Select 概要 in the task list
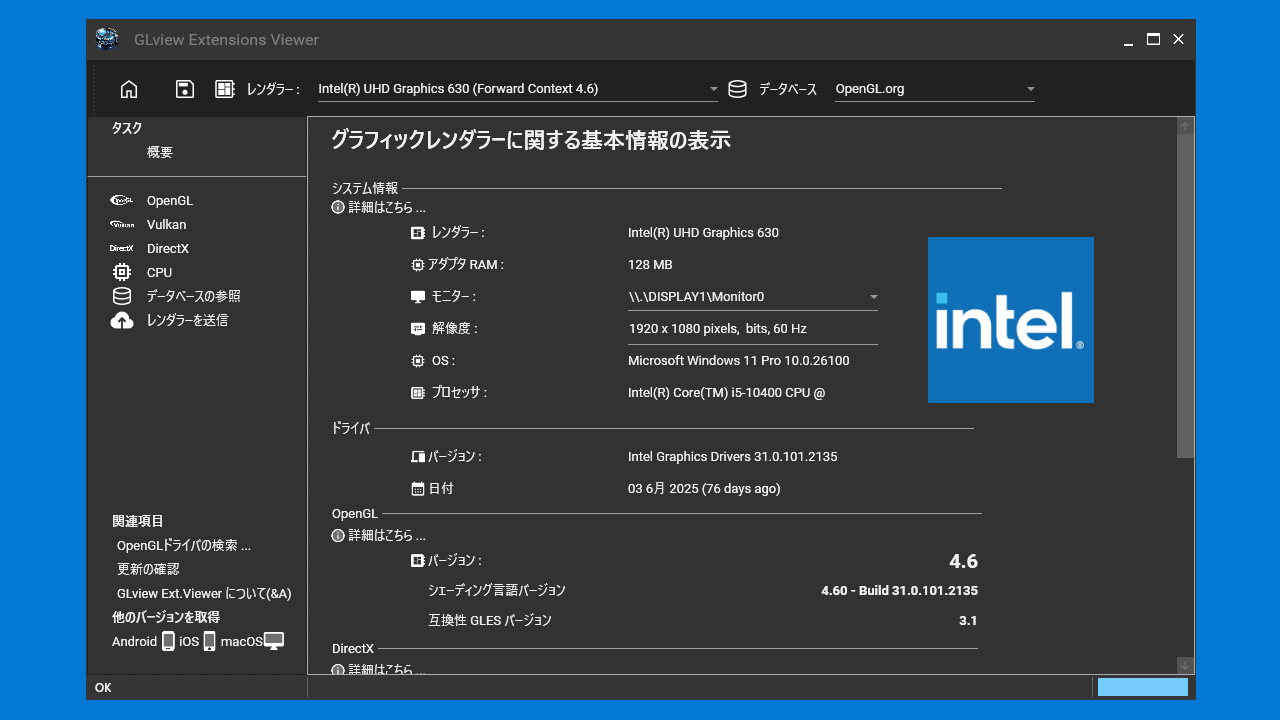The image size is (1280, 720). click(x=160, y=152)
